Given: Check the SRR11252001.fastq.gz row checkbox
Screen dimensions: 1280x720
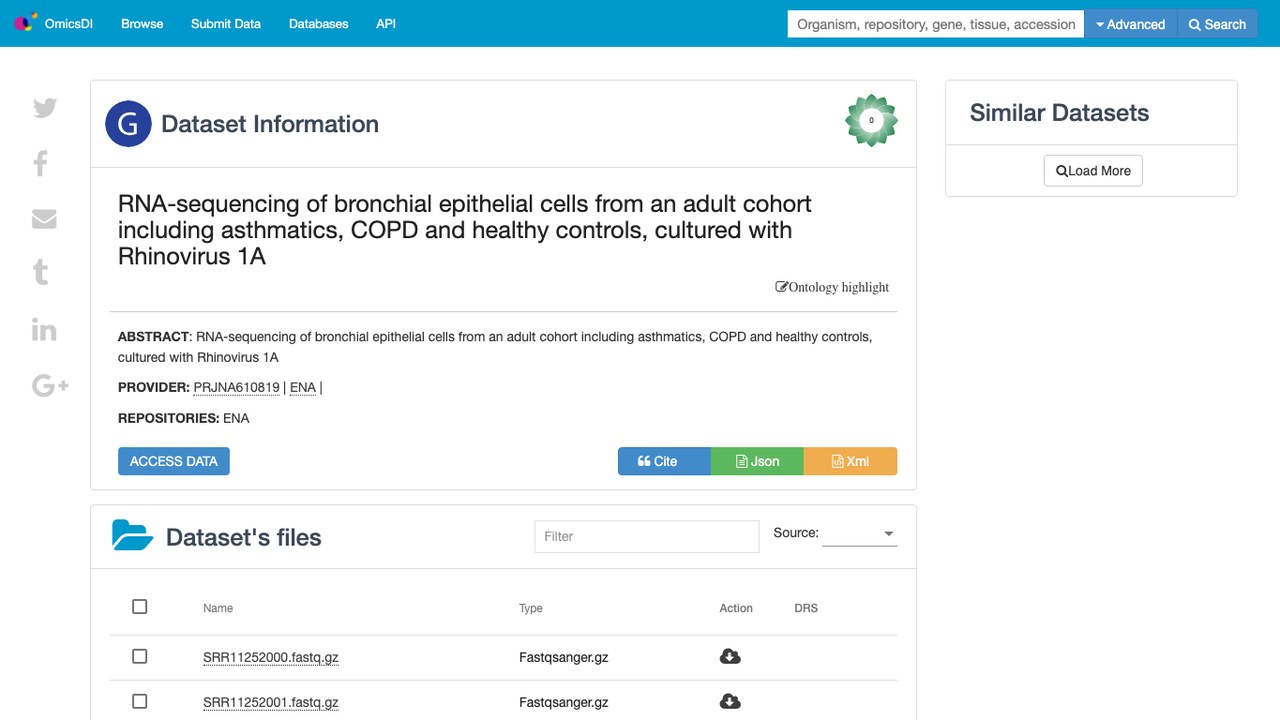Looking at the screenshot, I should pos(140,701).
